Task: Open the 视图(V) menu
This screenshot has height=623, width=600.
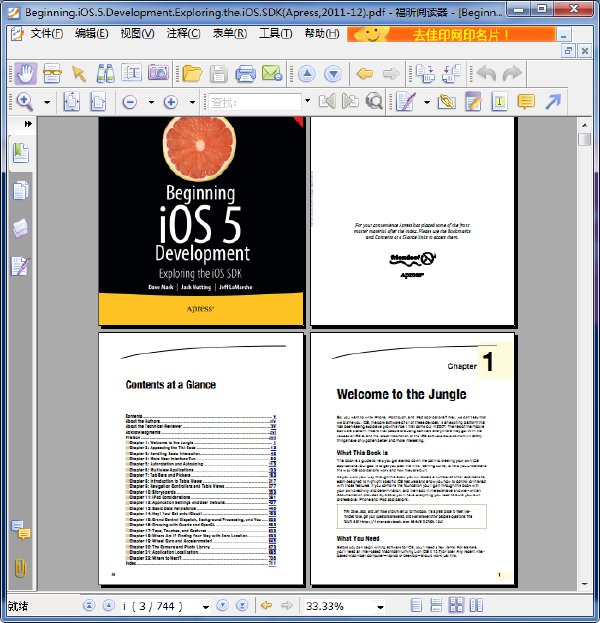Action: pos(137,34)
